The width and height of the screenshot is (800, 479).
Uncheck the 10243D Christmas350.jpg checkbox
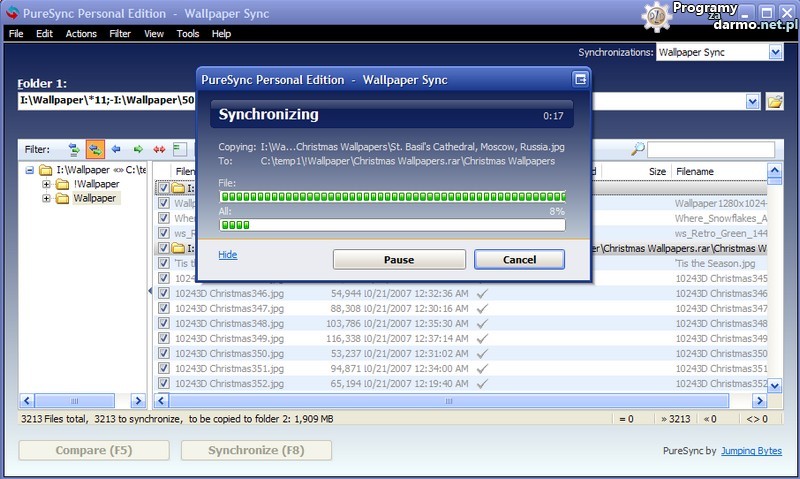tap(164, 353)
